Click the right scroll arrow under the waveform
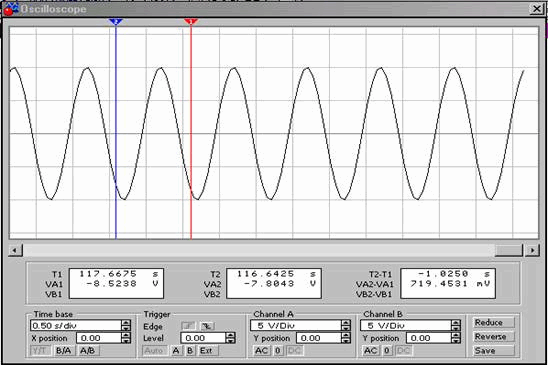548x365 pixels. 532,250
